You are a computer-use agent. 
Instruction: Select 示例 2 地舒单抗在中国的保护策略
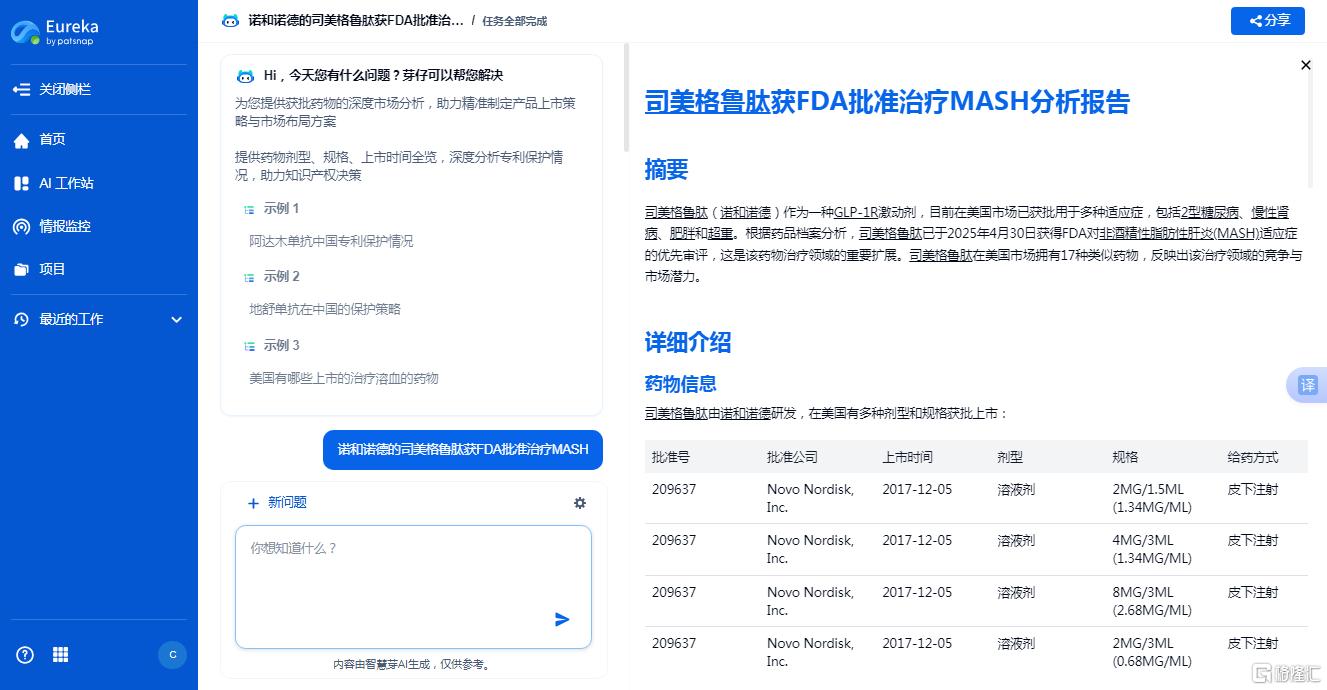click(325, 309)
